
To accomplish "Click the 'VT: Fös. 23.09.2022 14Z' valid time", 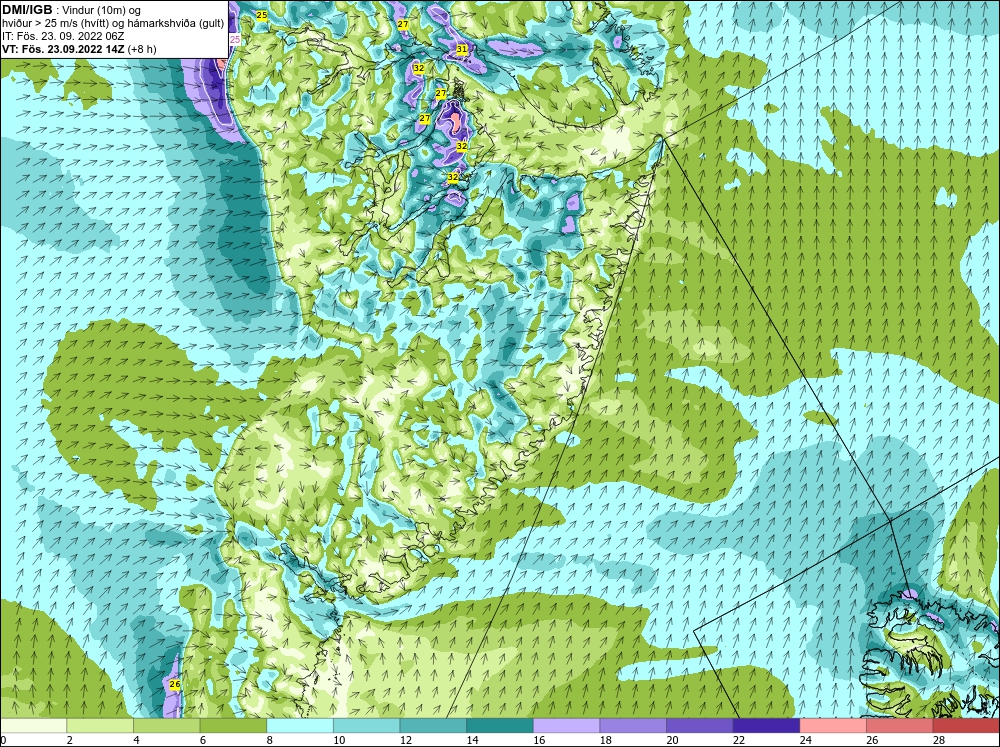I will (x=63, y=49).
